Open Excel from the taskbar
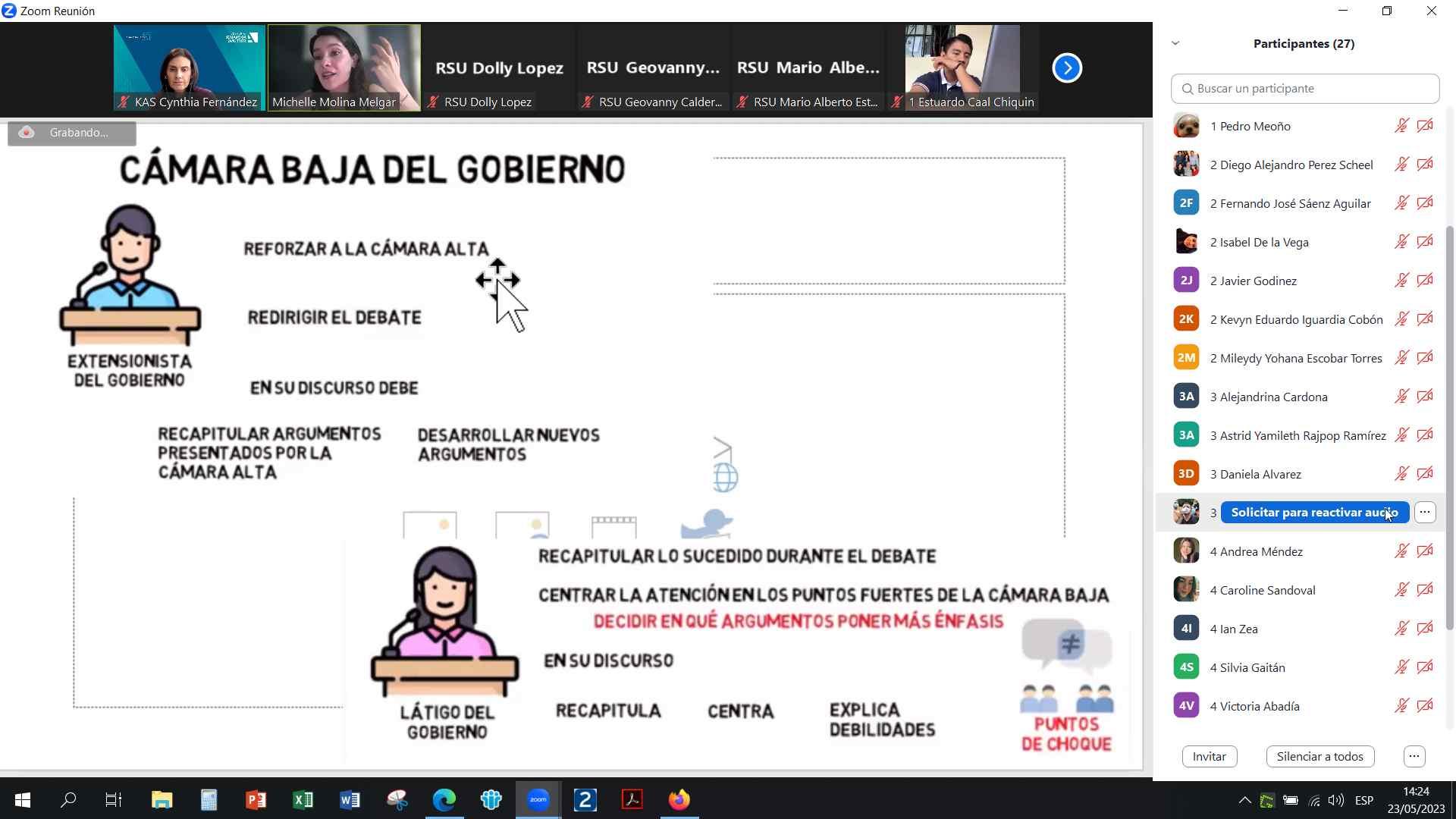Screen dimensions: 1456x819 pyautogui.click(x=303, y=800)
